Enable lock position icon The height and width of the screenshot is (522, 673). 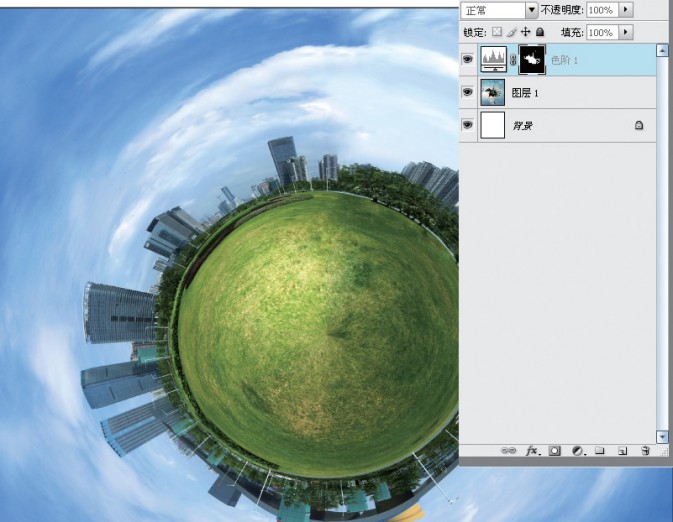point(525,32)
